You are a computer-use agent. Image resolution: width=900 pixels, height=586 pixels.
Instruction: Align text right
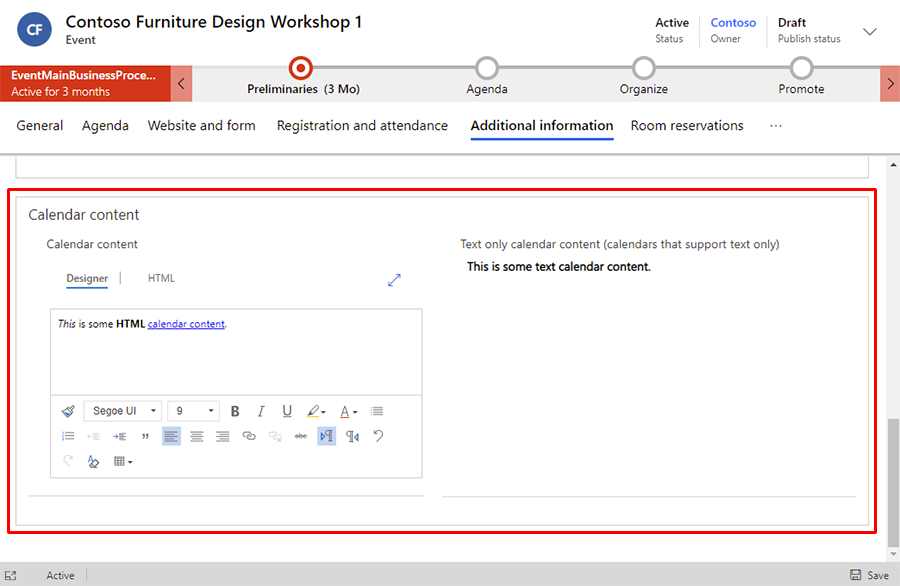pyautogui.click(x=223, y=436)
